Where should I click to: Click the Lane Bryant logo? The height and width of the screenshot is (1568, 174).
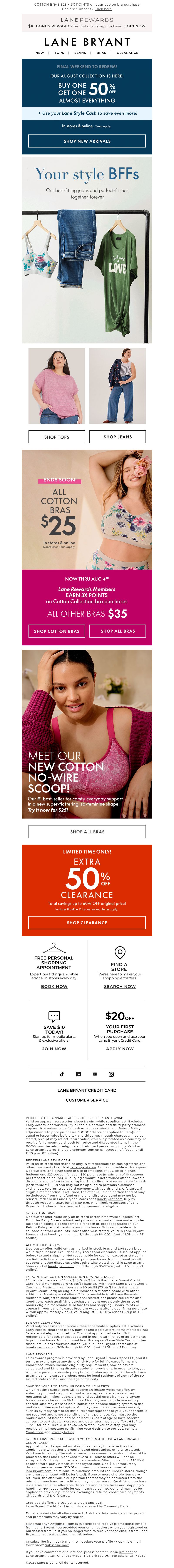87,42
